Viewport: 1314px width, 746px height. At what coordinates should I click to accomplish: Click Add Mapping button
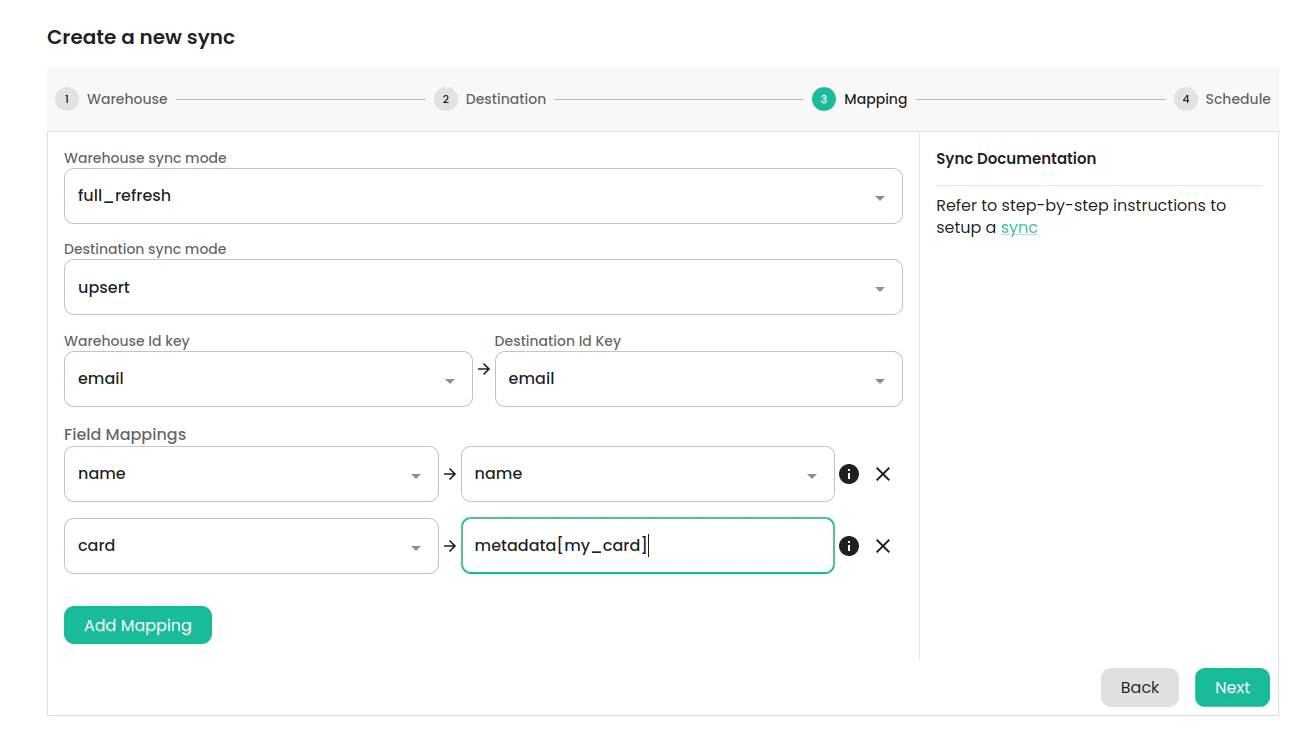138,625
